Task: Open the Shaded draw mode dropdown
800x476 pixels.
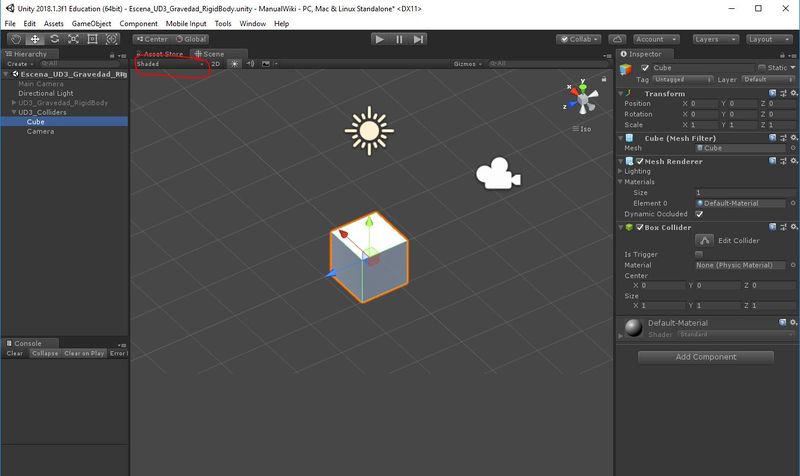Action: [171, 64]
